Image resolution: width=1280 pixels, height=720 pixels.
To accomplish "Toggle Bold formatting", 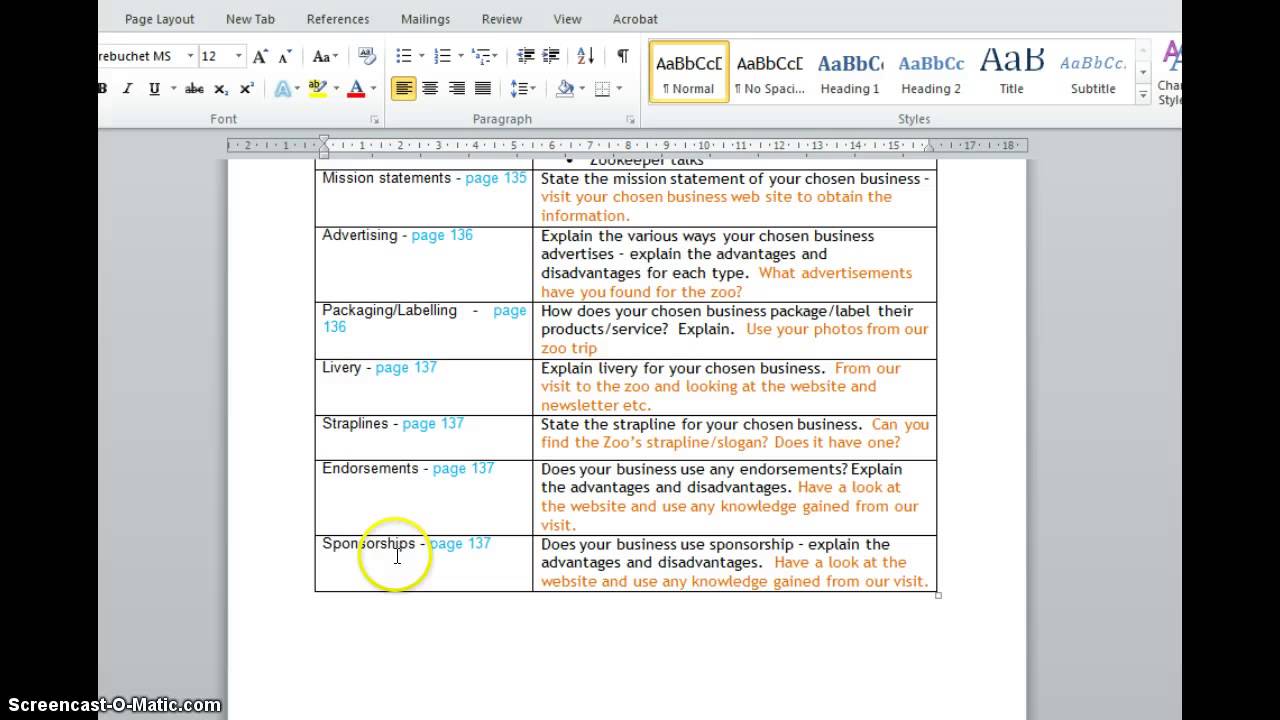I will [x=102, y=89].
